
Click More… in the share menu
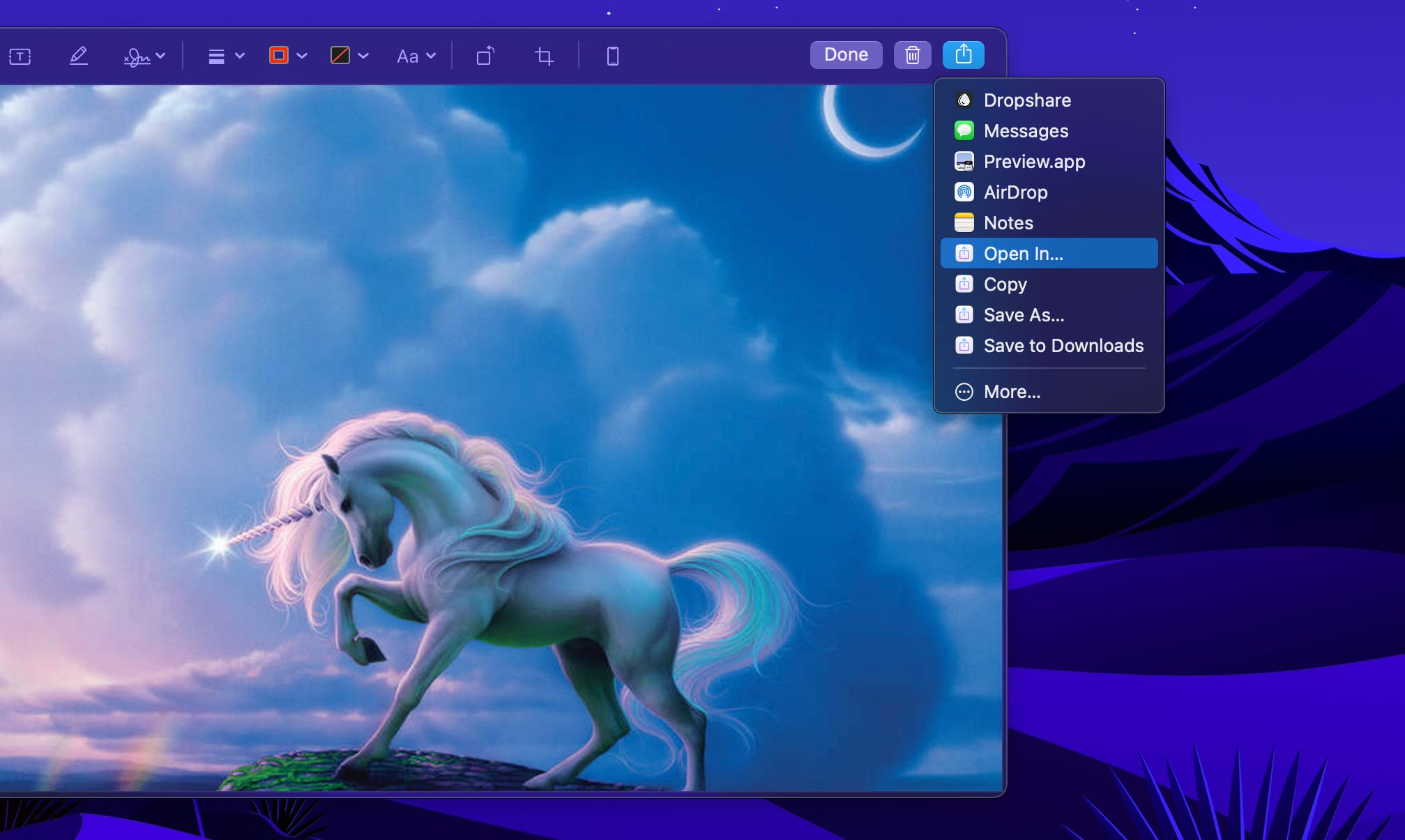pos(1012,392)
